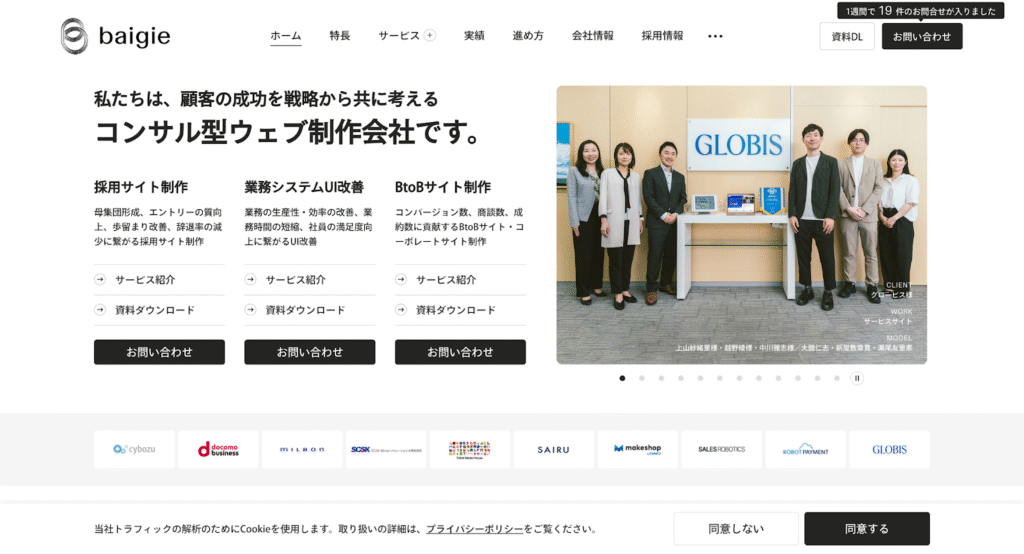Open the cybozu client logo
Image resolution: width=1024 pixels, height=554 pixels.
tap(134, 449)
